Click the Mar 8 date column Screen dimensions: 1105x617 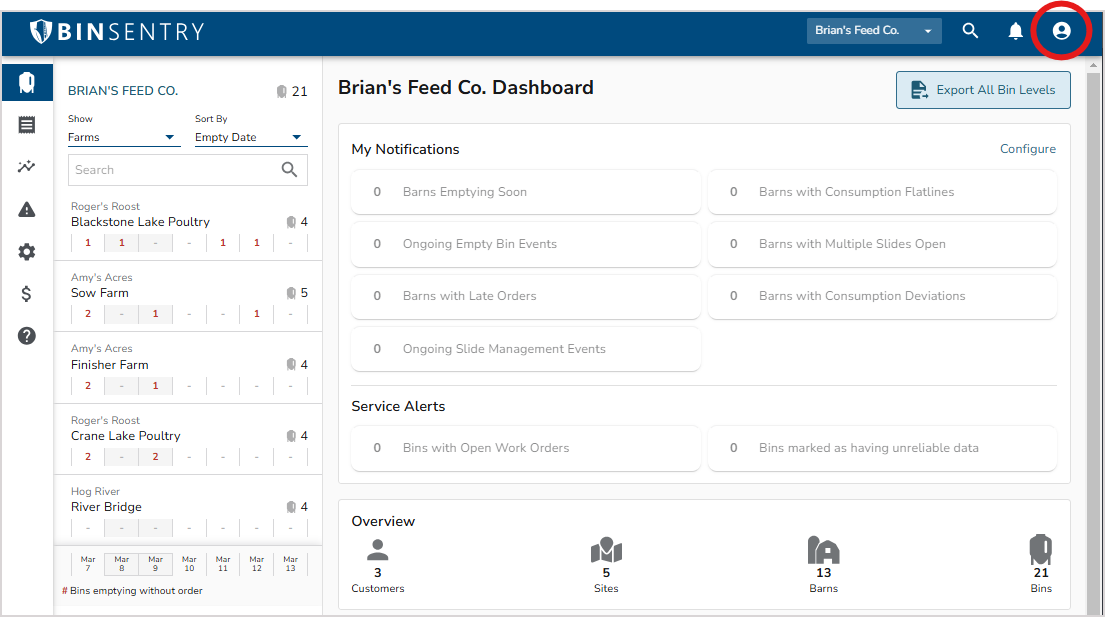coord(122,563)
